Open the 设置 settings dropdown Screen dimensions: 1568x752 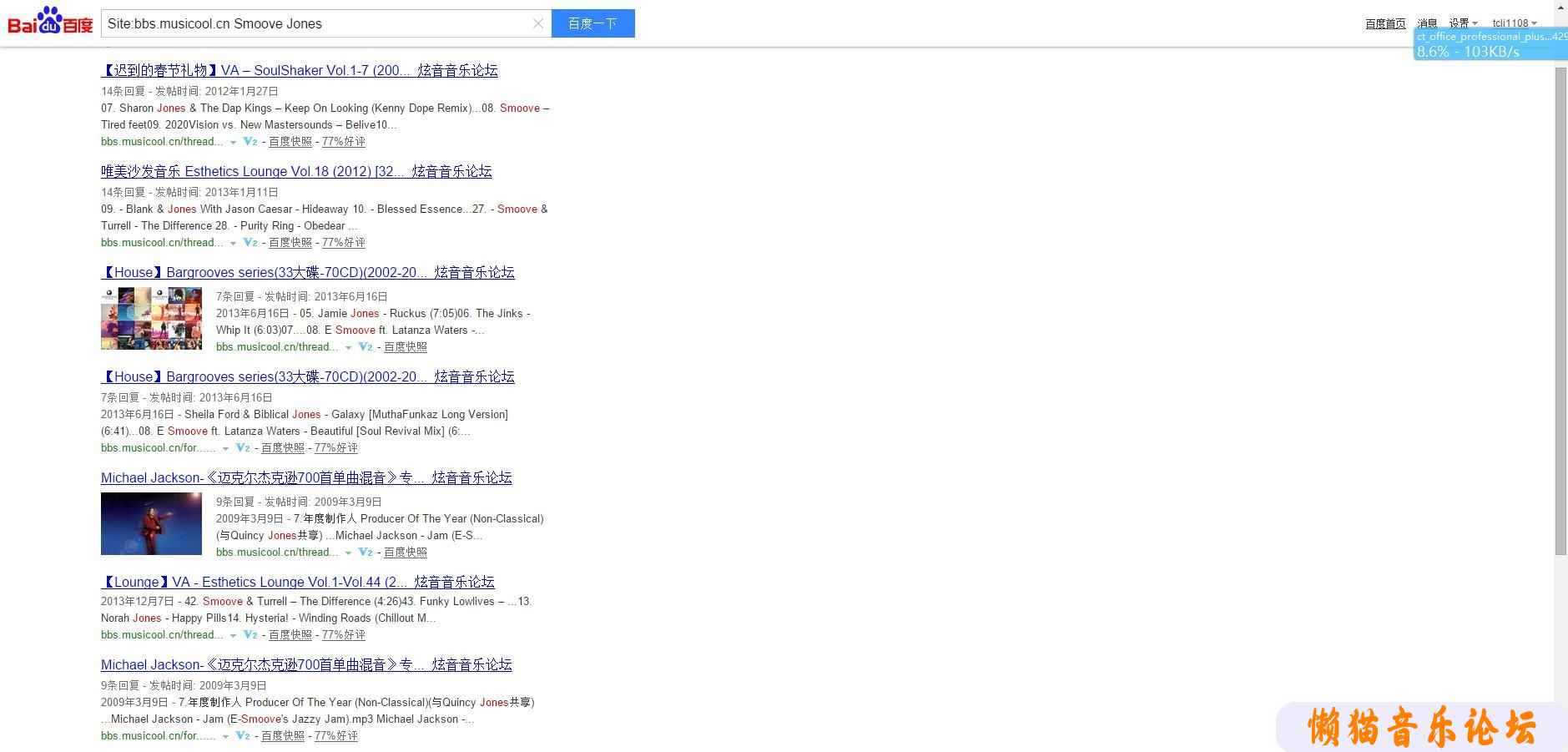[x=1463, y=23]
